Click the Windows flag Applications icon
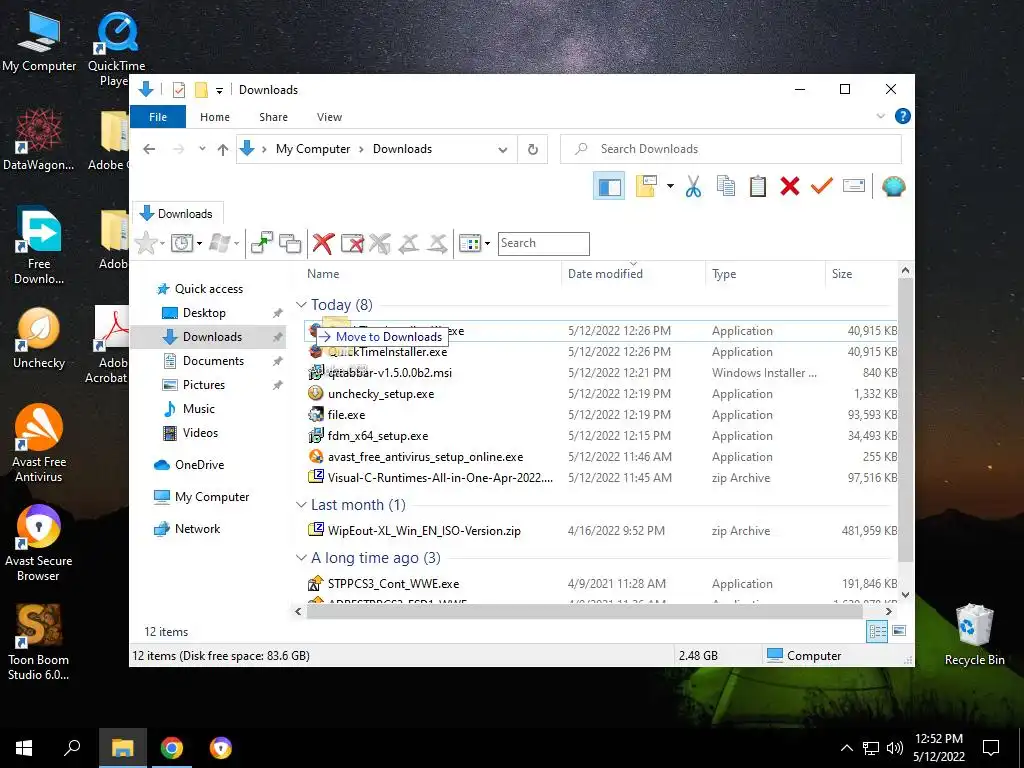 pyautogui.click(x=219, y=244)
